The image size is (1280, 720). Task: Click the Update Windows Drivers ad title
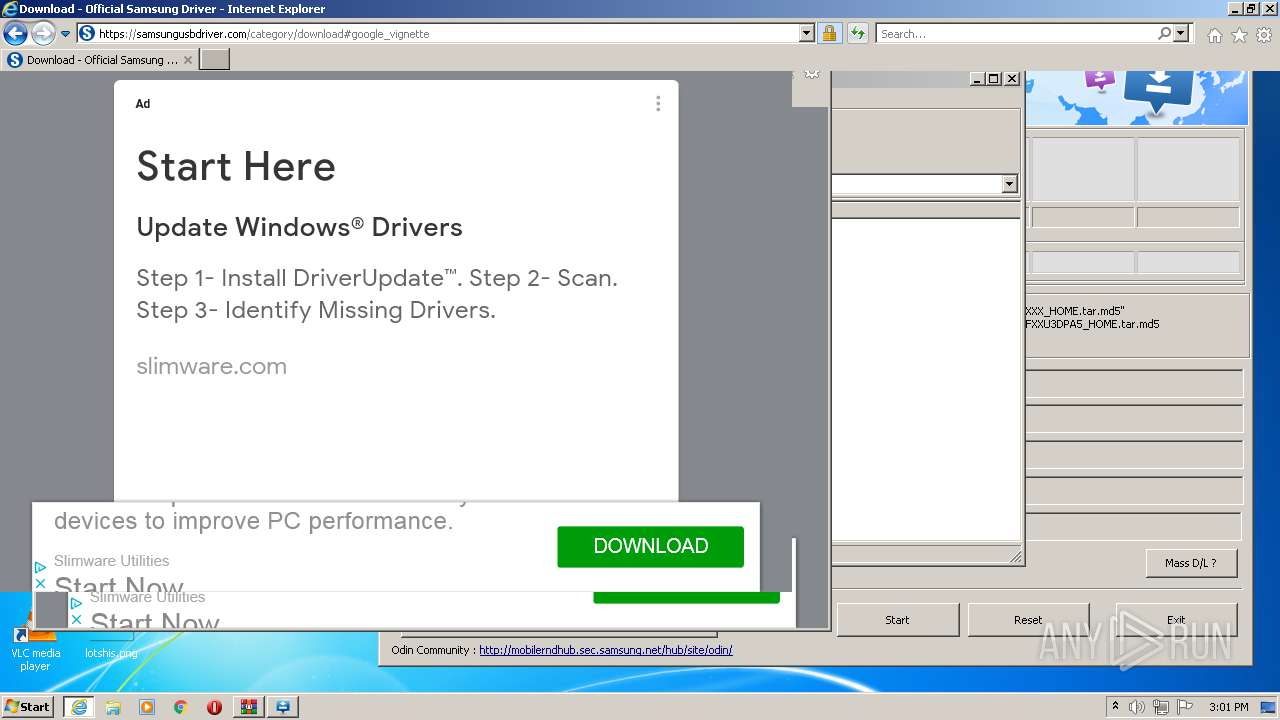[299, 227]
